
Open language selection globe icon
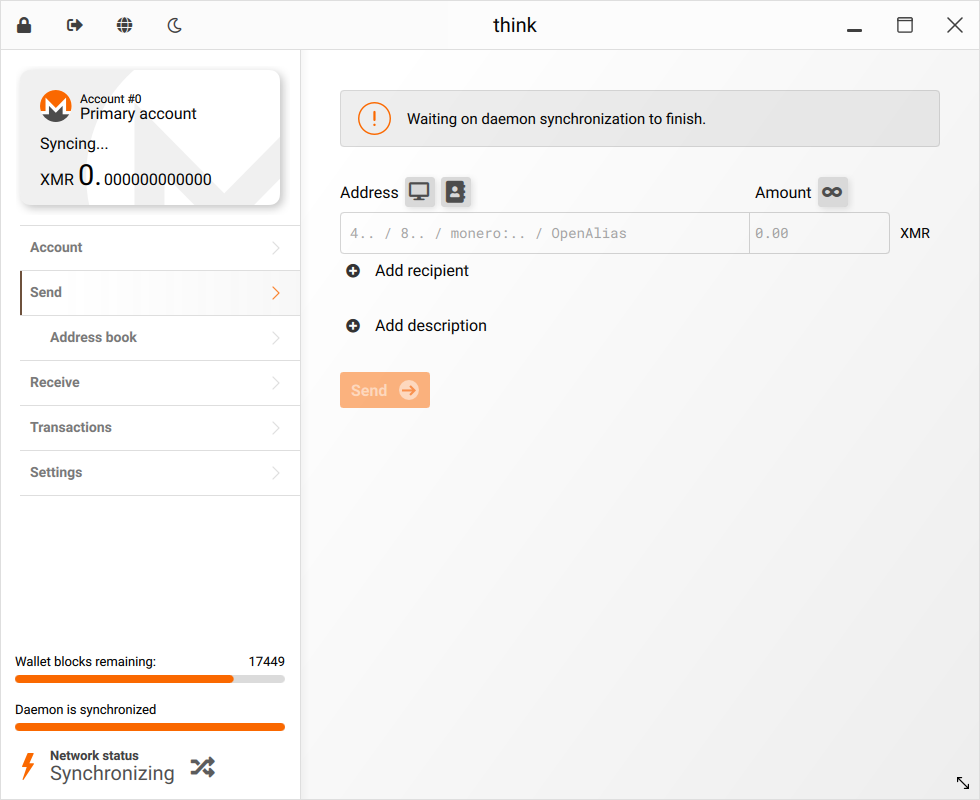coord(124,25)
